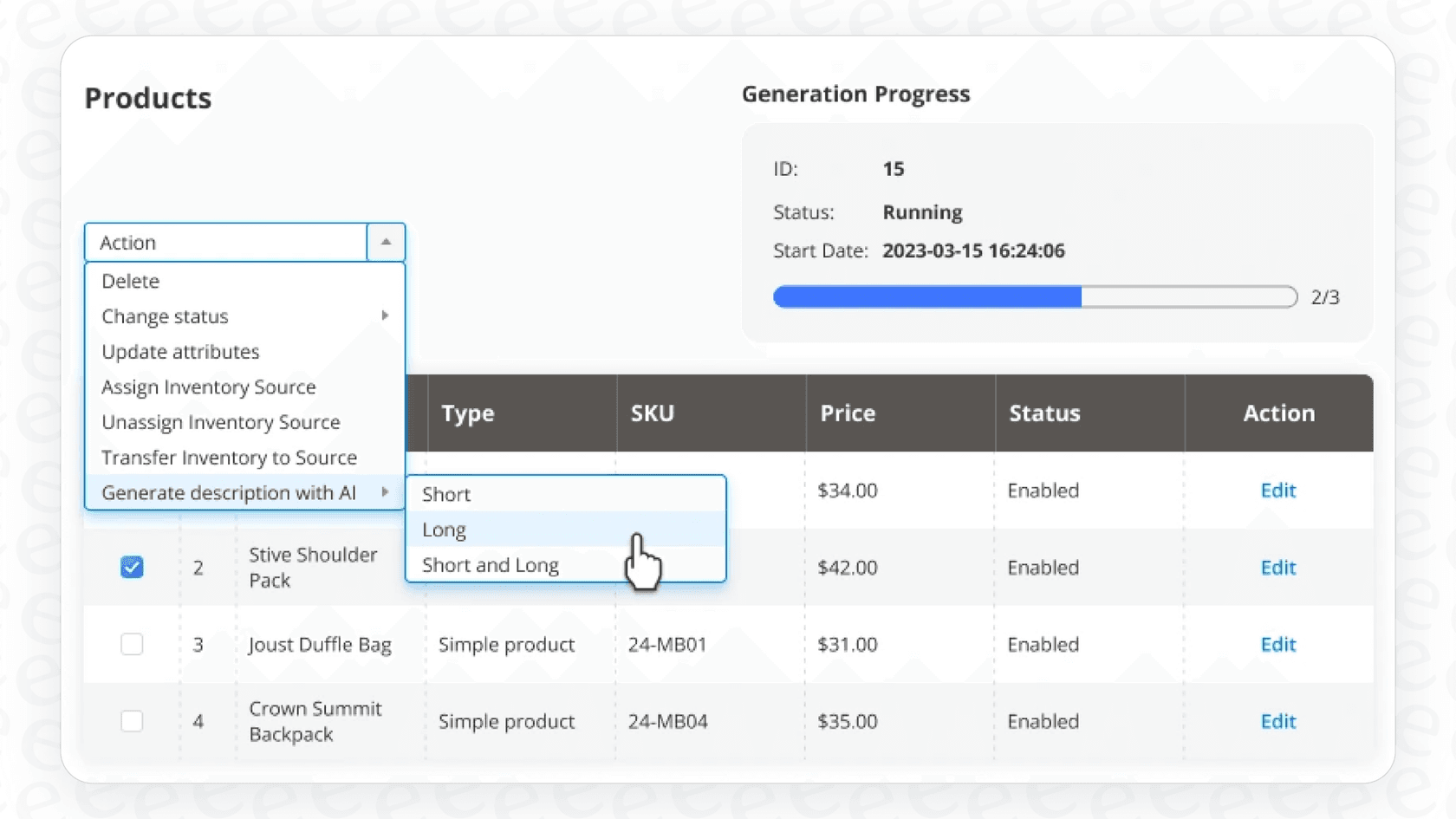Collapse the Action dropdown arrow
The width and height of the screenshot is (1456, 819).
pyautogui.click(x=385, y=243)
